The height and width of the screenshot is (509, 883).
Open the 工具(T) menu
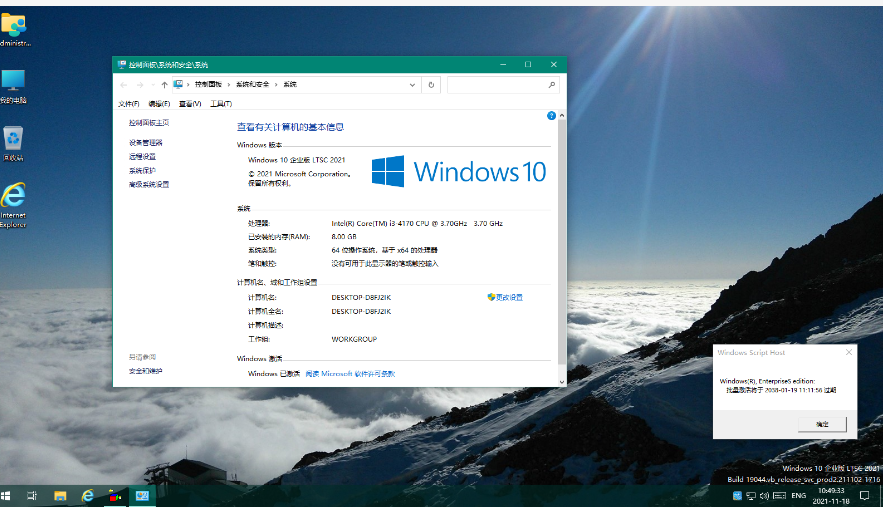click(220, 104)
